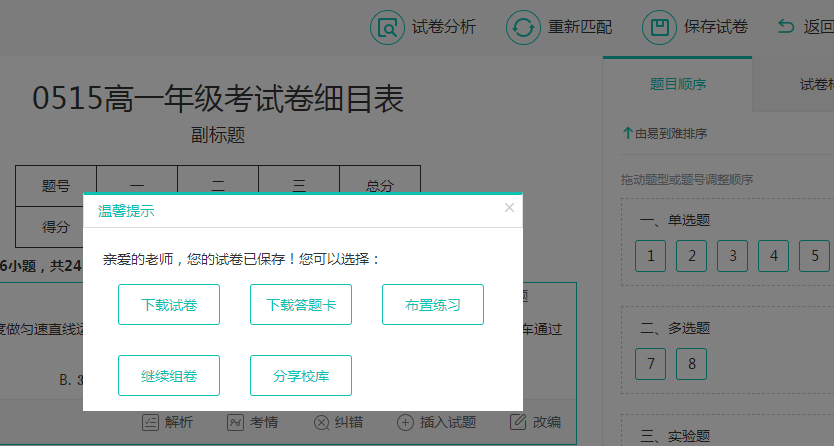Close the 温馨提示 dialog with the X

click(x=509, y=208)
